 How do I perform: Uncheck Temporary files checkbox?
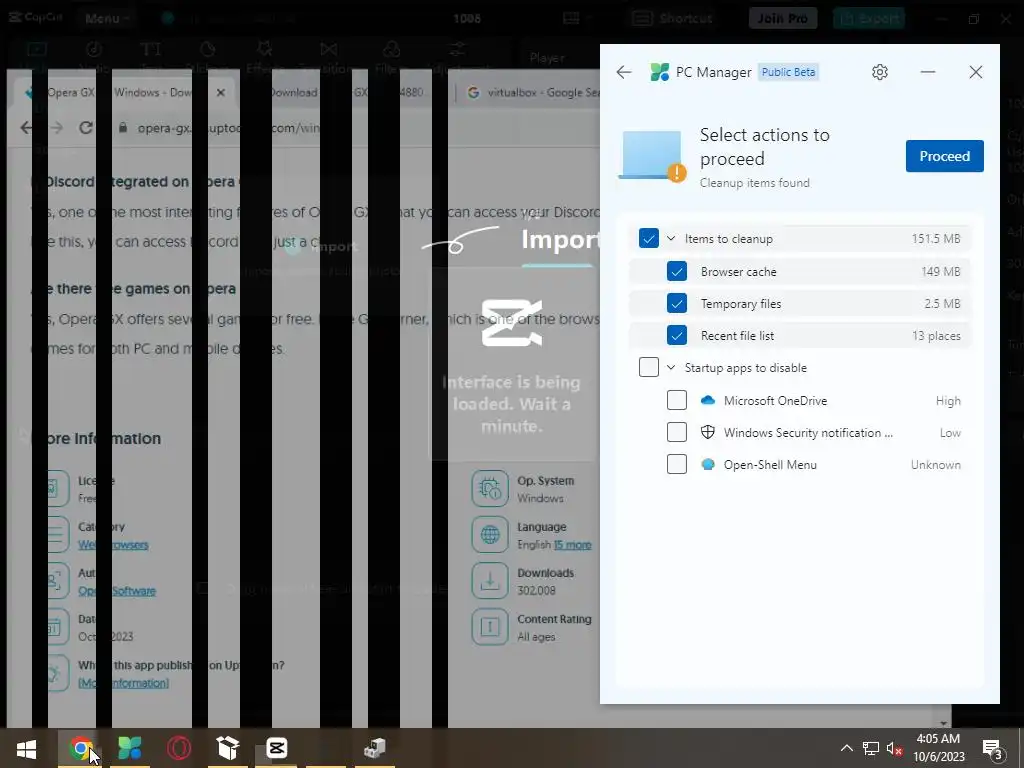677,303
